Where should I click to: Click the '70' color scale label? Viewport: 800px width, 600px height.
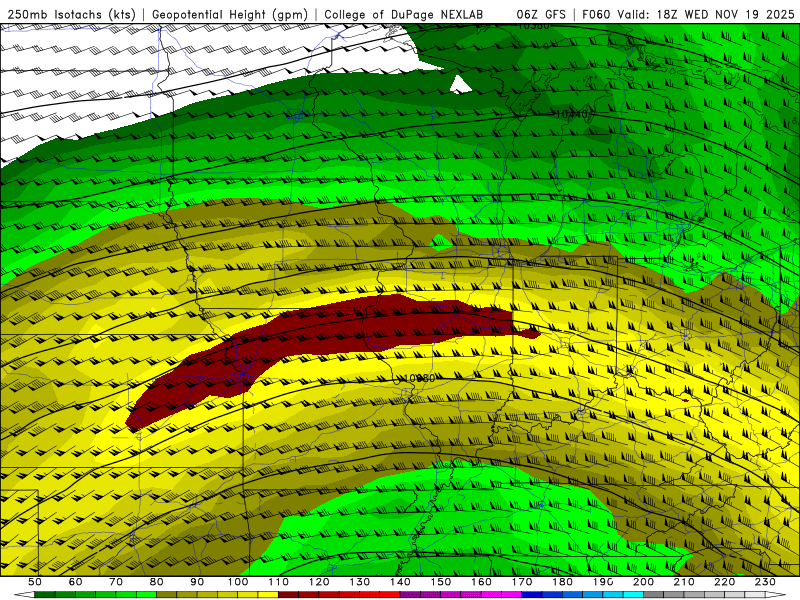116,582
